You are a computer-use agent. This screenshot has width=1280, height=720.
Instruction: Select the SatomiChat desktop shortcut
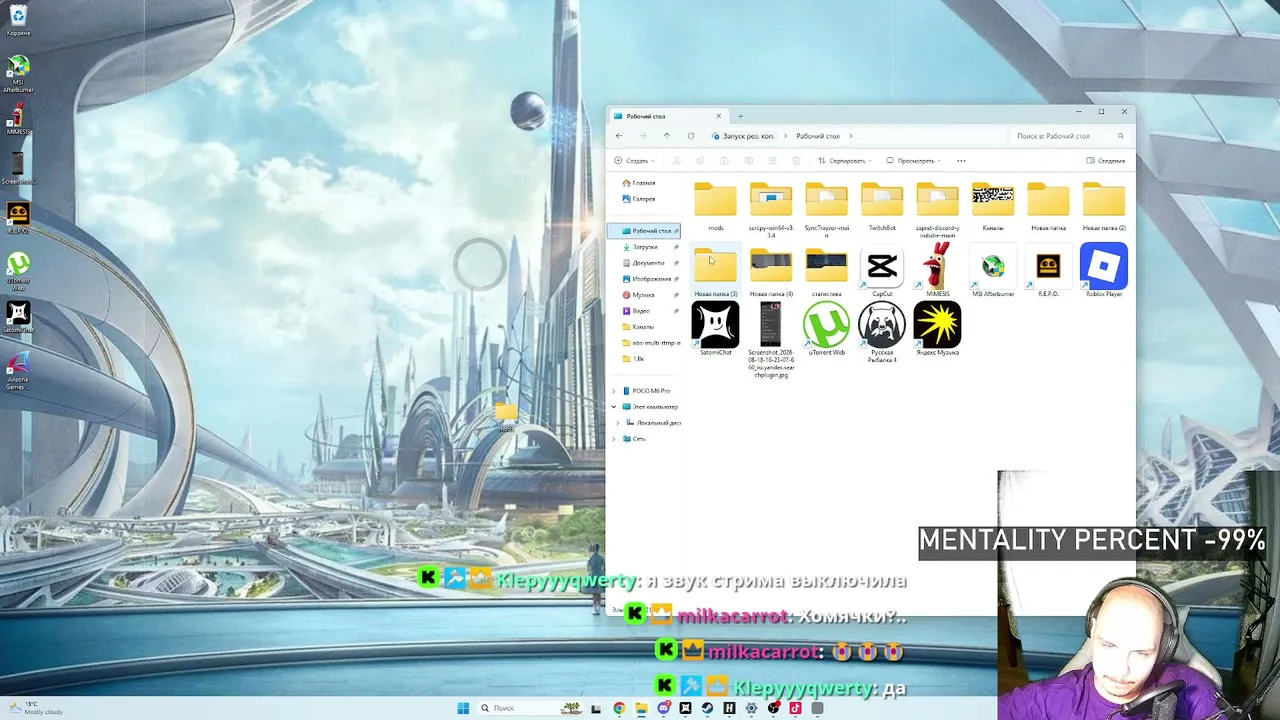18,317
